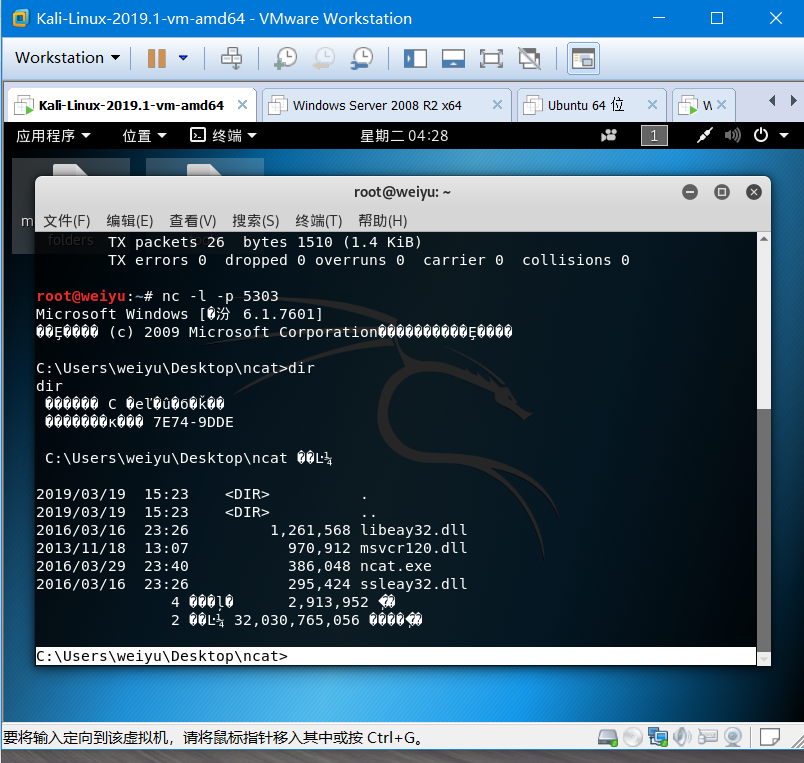The height and width of the screenshot is (763, 804).
Task: Revert VM to previous snapshot
Action: (324, 58)
